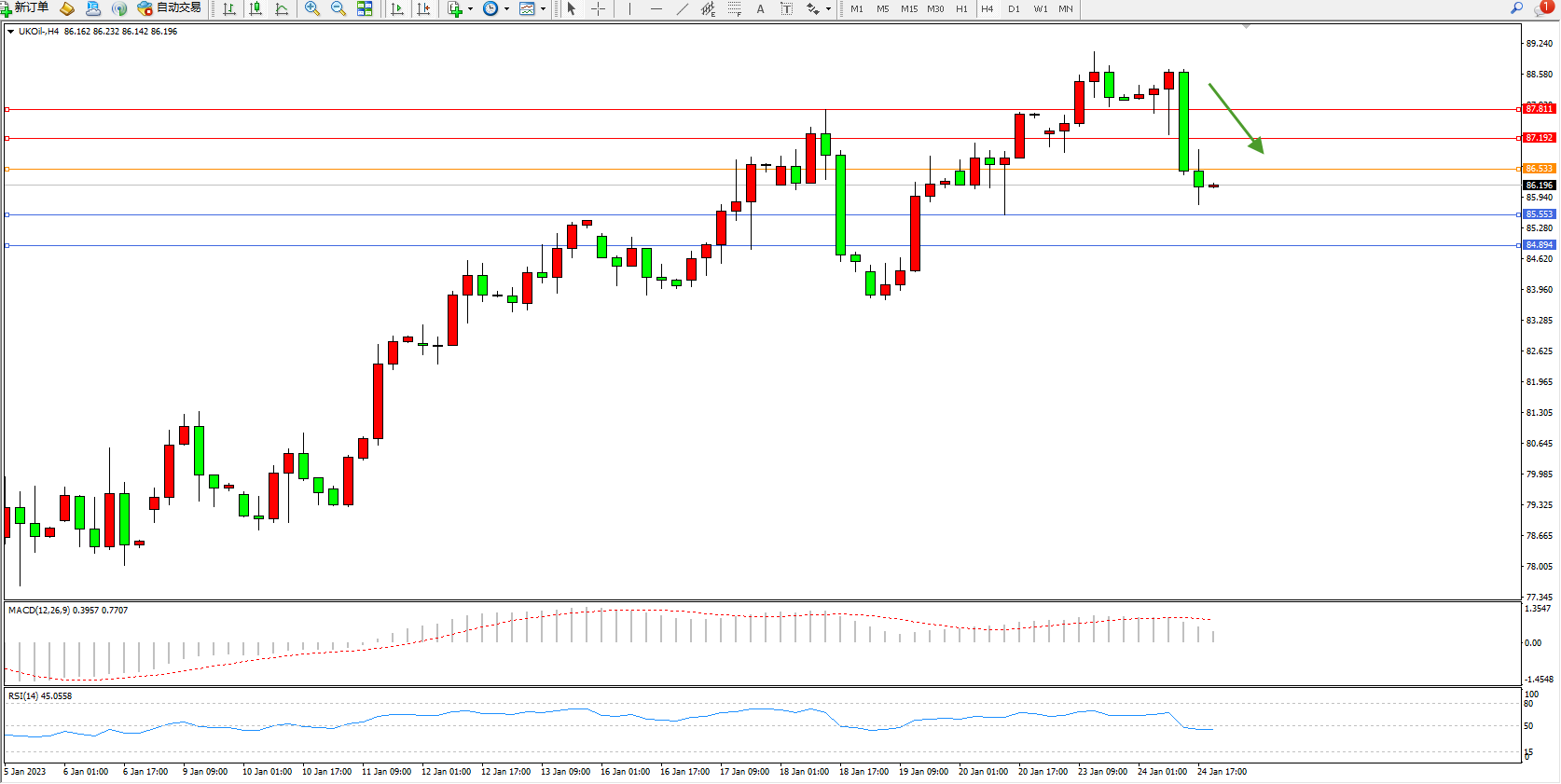The width and height of the screenshot is (1561, 784).
Task: Expand the periodicity clock dropdown arrow
Action: (506, 9)
